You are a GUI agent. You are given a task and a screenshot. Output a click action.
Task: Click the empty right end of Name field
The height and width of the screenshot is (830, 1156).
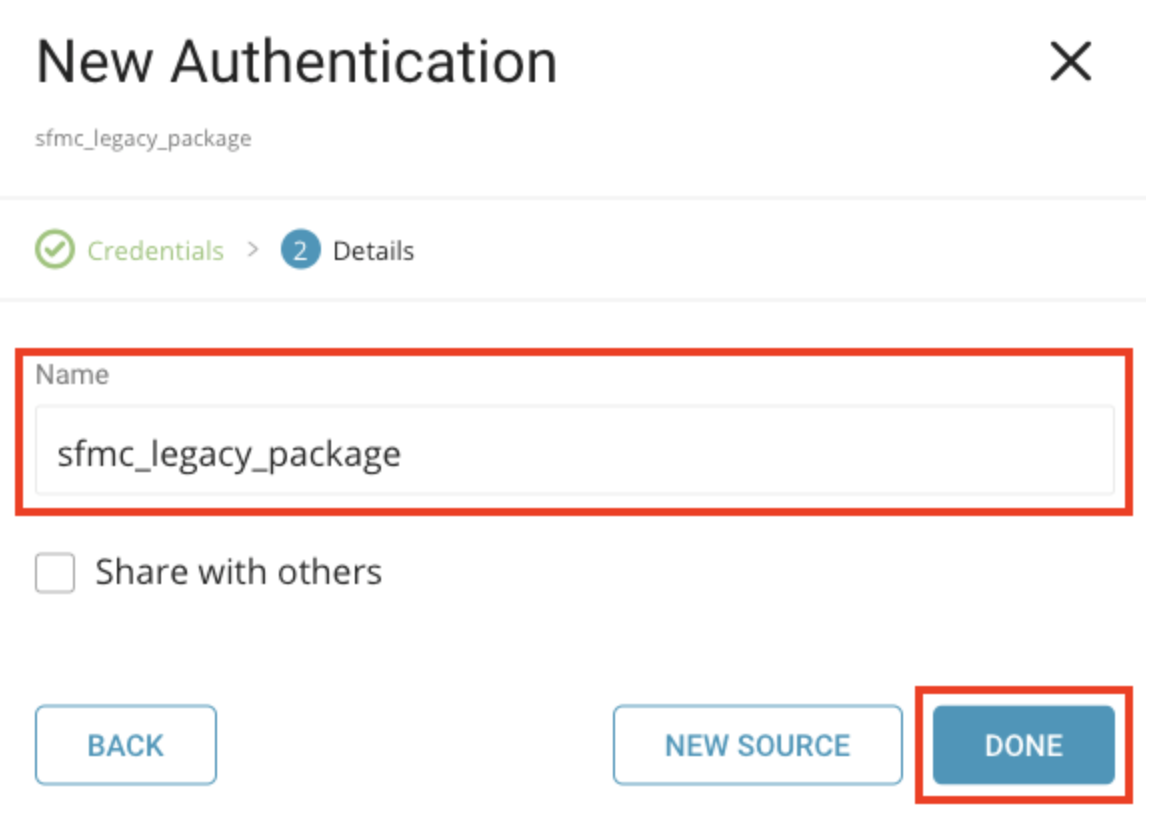(x=1000, y=453)
